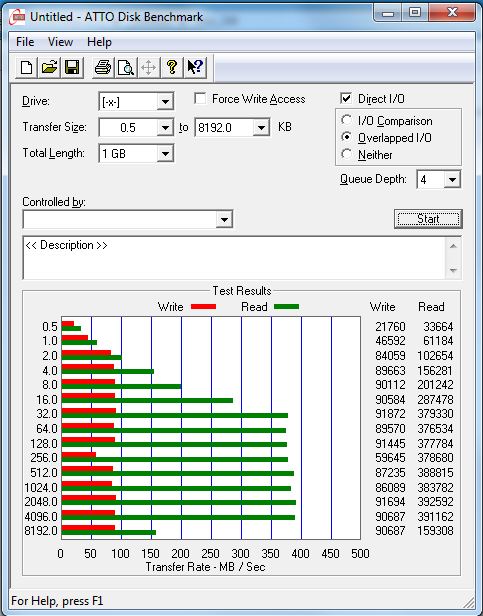483x616 pixels.
Task: Open a saved benchmark with the folder icon
Action: 49,68
